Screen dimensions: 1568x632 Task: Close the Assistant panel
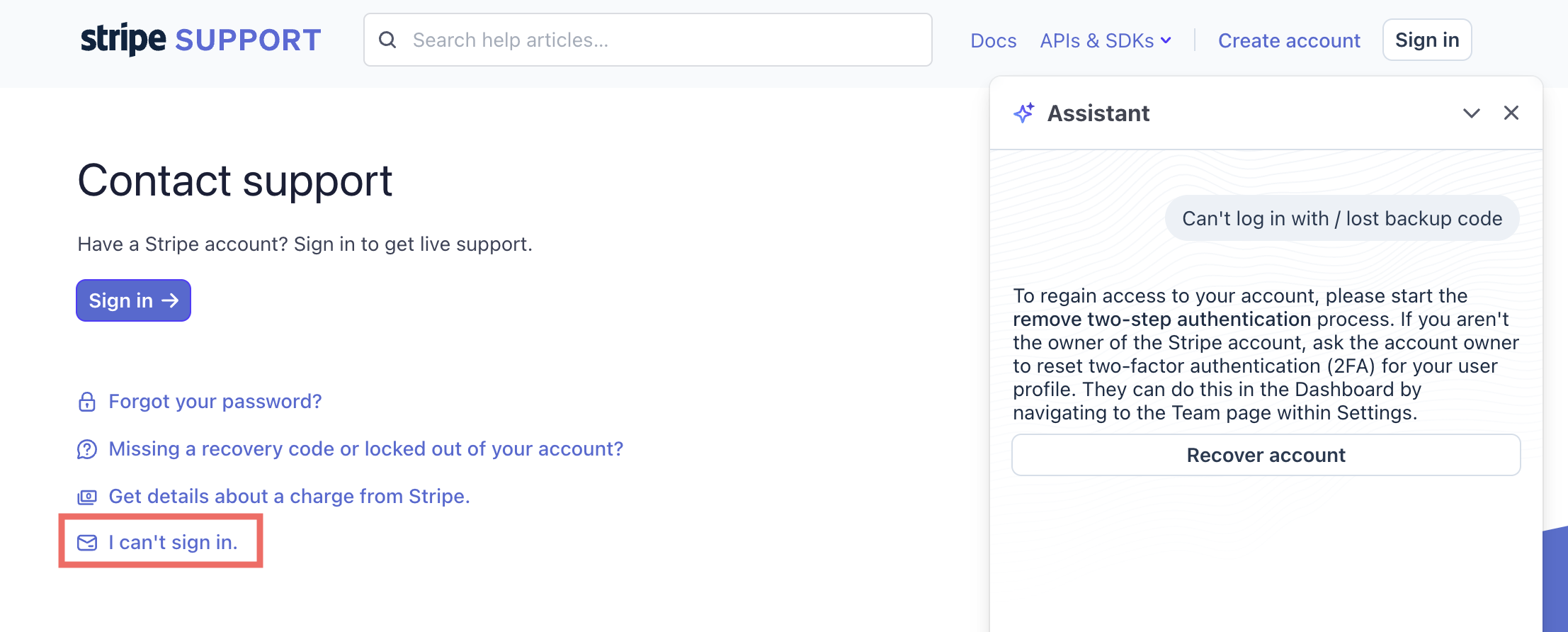click(1511, 113)
